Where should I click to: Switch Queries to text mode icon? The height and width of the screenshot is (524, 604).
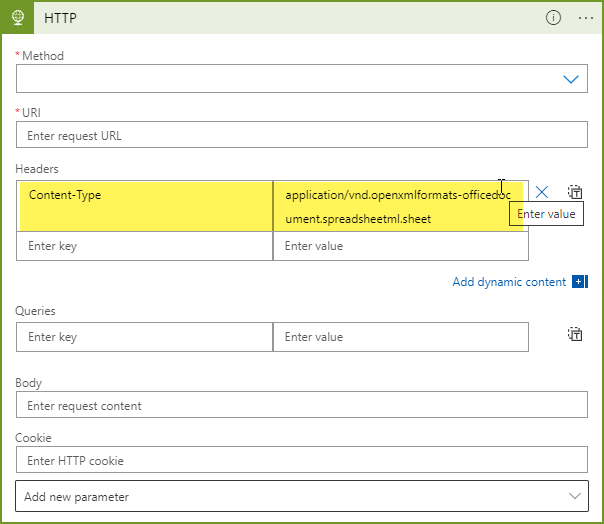pyautogui.click(x=575, y=335)
